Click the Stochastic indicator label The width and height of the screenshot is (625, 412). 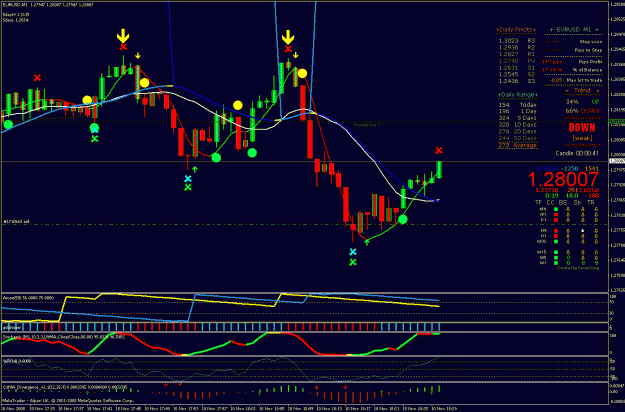[64, 337]
